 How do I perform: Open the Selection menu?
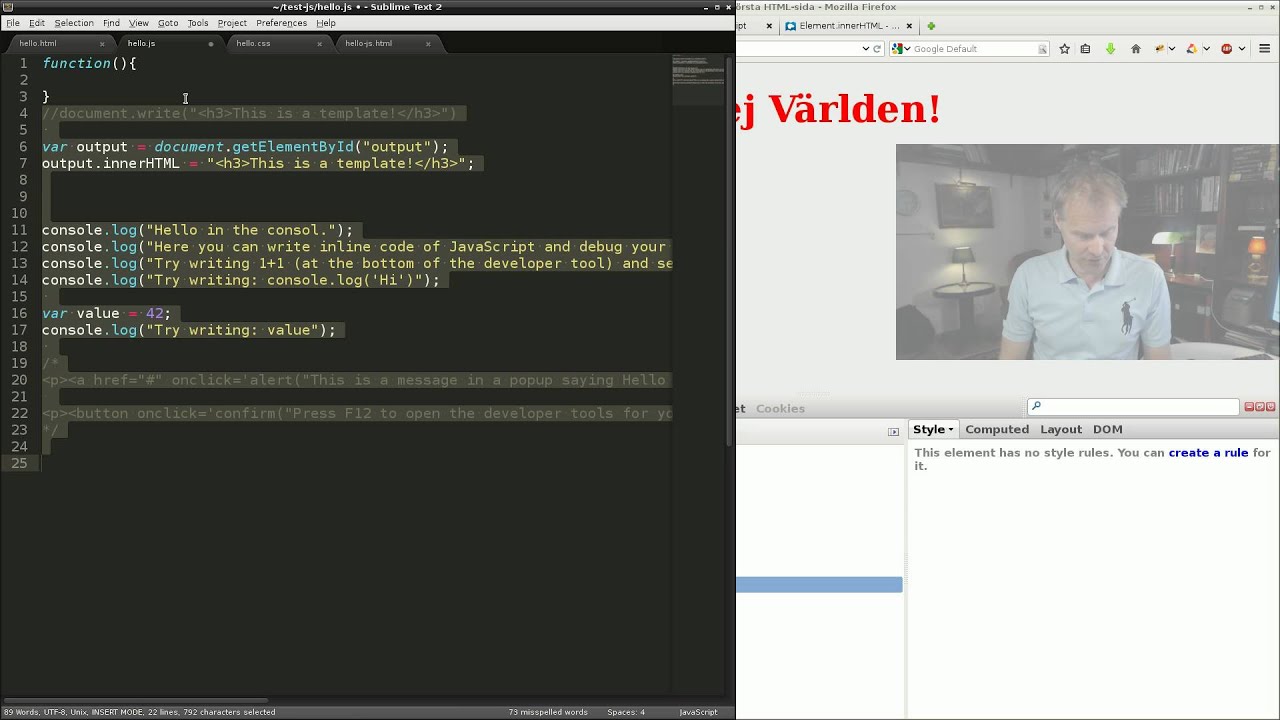73,23
